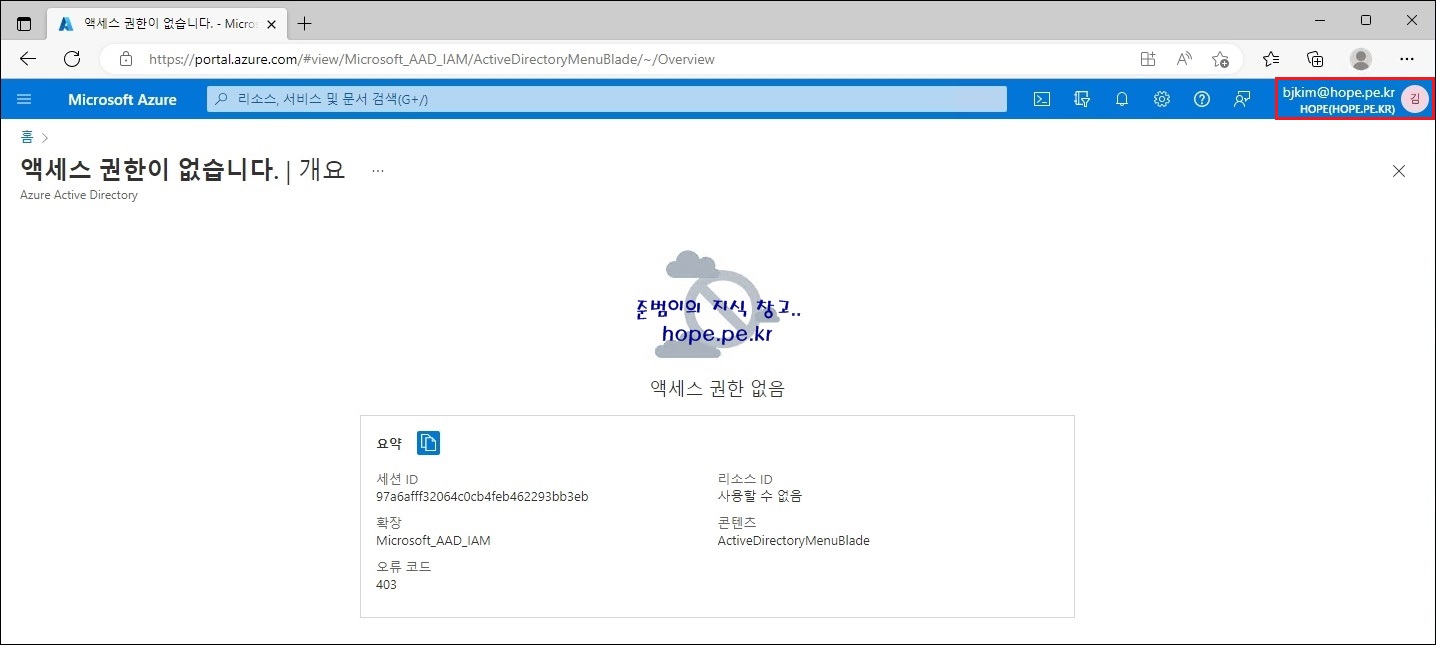The image size is (1436, 645).
Task: Add this page to favorites star
Action: click(x=1220, y=59)
